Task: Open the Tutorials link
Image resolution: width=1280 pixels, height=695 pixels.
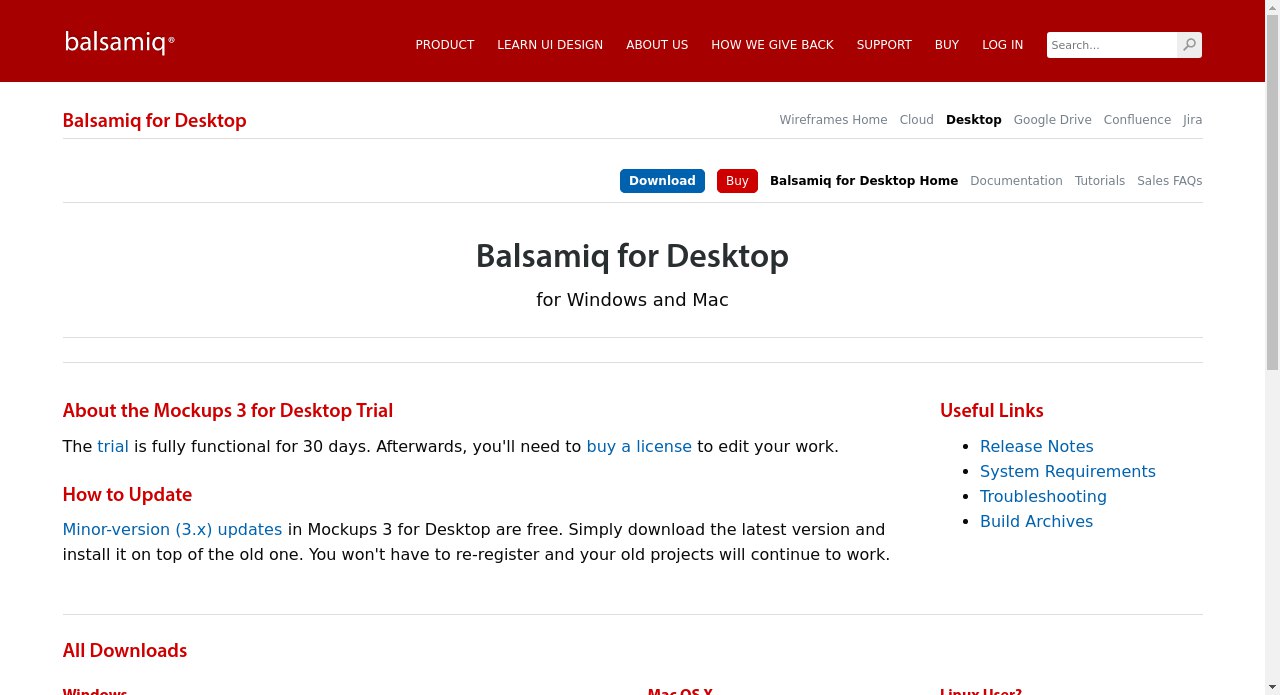Action: pos(1099,181)
